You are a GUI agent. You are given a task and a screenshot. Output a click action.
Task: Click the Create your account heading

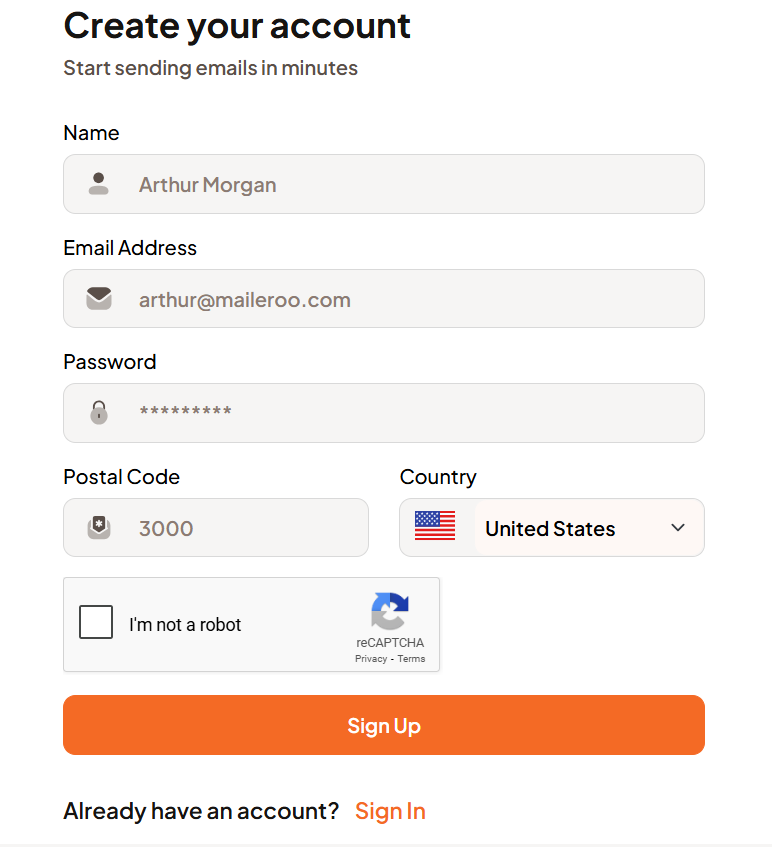click(x=237, y=25)
